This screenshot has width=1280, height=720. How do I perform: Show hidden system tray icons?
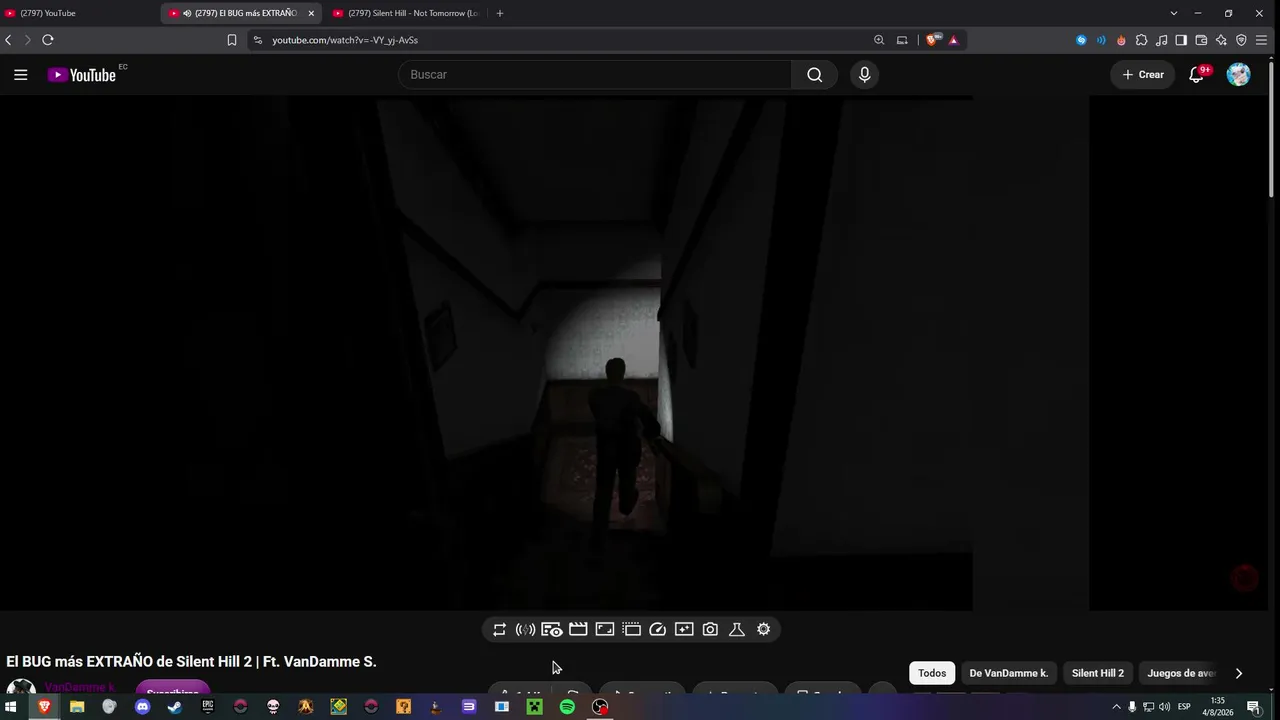tap(1116, 707)
